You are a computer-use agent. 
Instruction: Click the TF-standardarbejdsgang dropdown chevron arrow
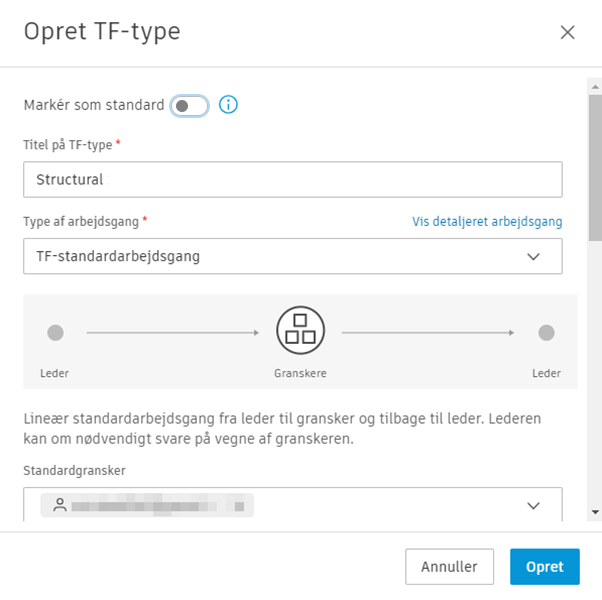533,256
